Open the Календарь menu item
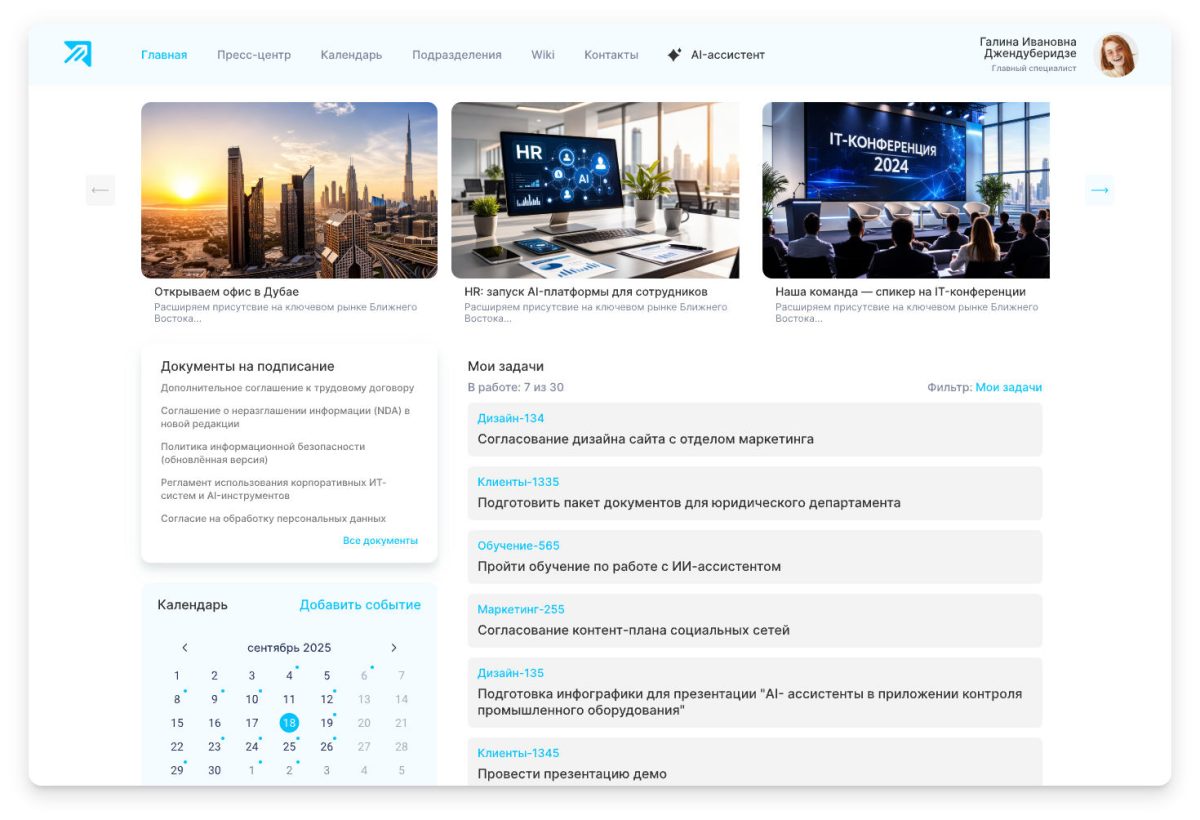Screen dimensions: 1200x820 point(350,55)
